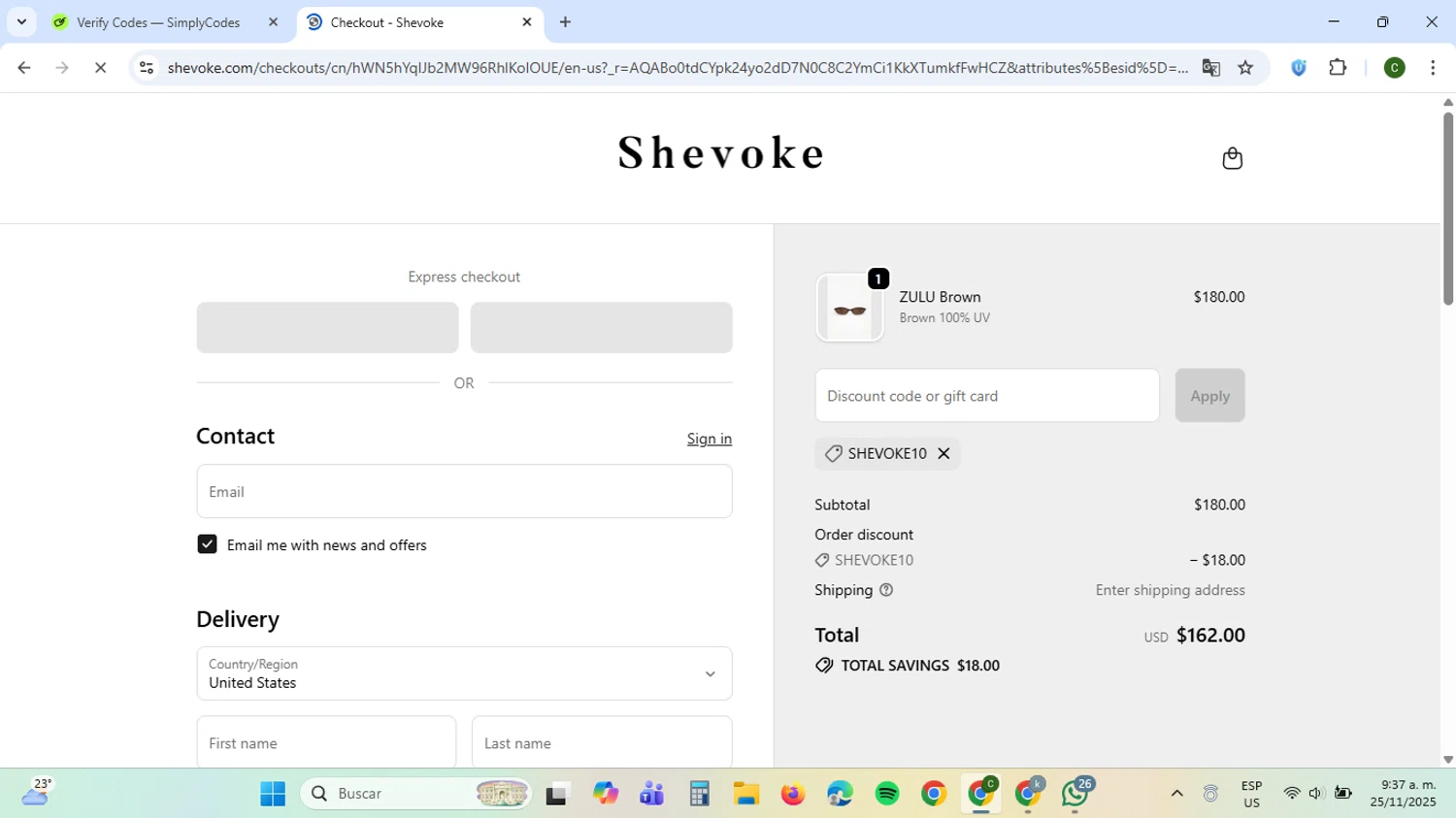
Task: Switch to Verify Codes SimplyCodes tab
Action: [165, 22]
